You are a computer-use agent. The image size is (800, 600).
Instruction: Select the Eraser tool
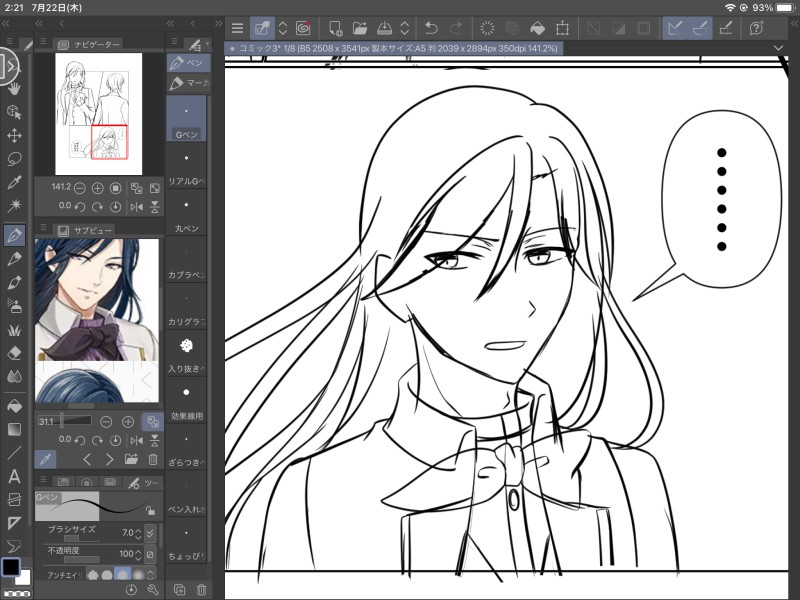click(14, 353)
